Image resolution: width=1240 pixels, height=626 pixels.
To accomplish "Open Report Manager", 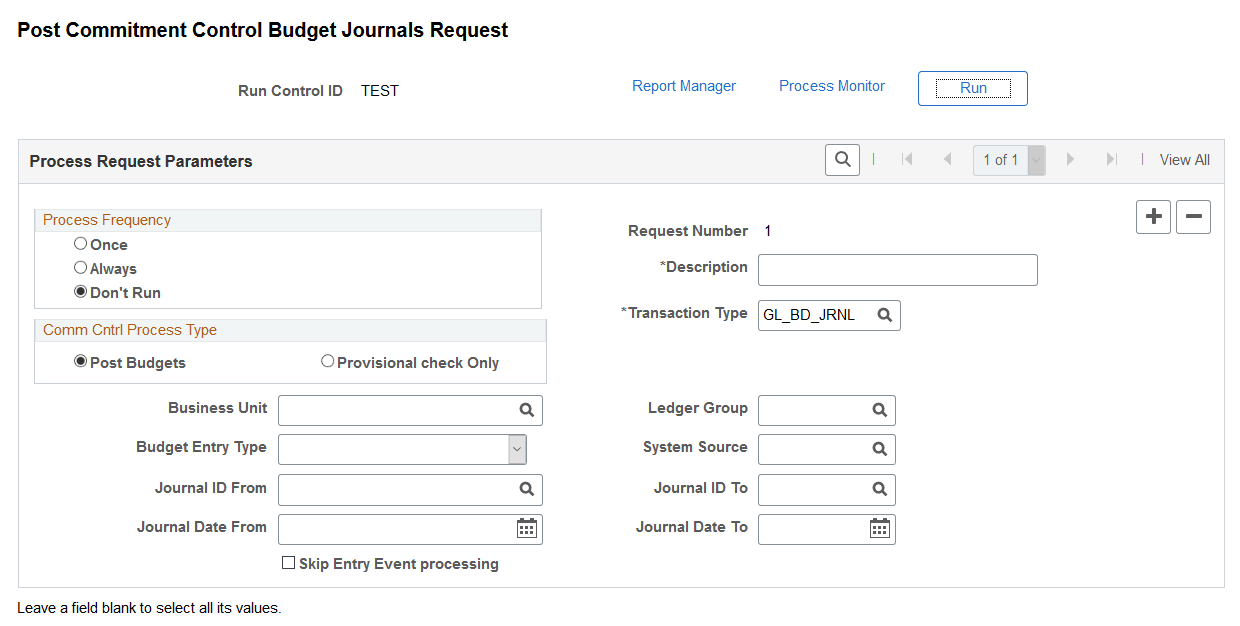I will tap(684, 86).
